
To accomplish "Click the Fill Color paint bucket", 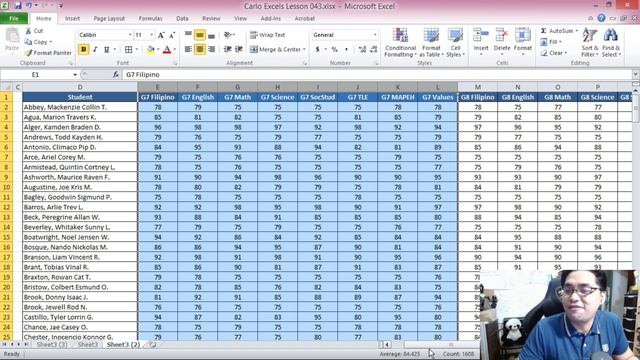I will (x=151, y=49).
